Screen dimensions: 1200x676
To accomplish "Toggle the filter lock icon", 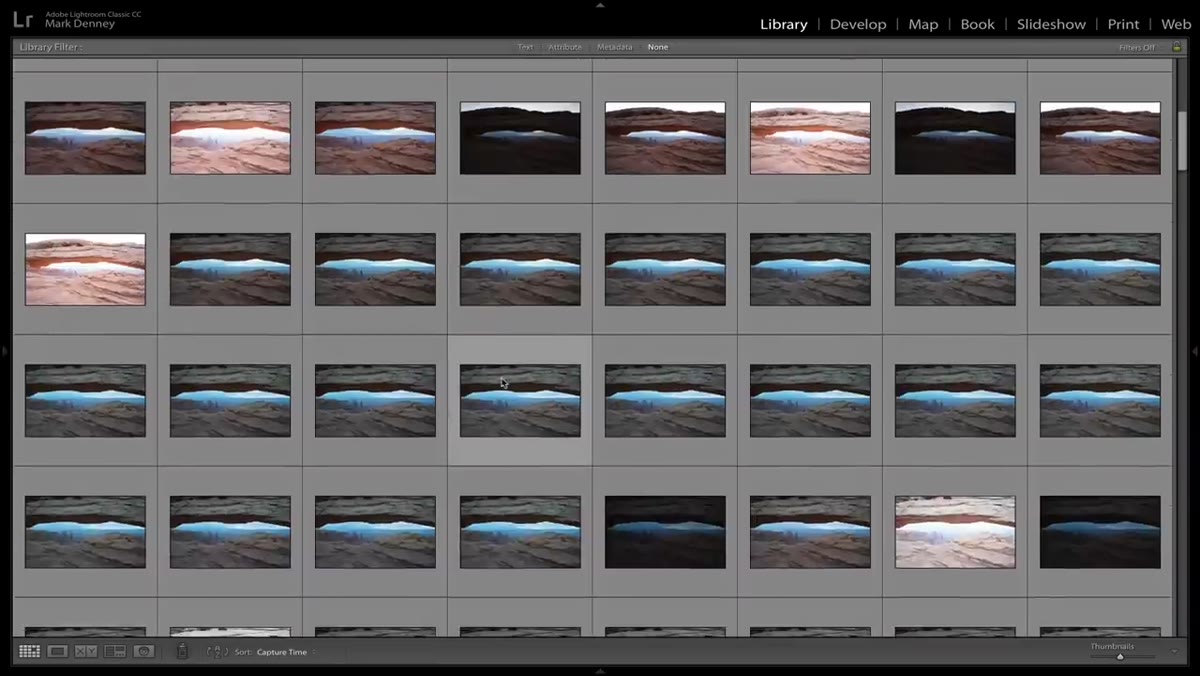I will tap(1177, 47).
